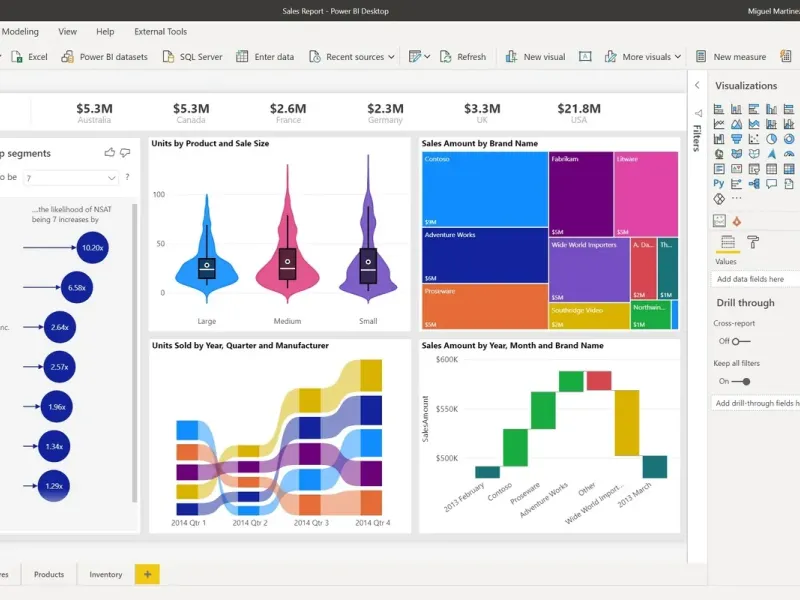Select the Scatter chart visual icon
This screenshot has width=800, height=600.
point(754,139)
